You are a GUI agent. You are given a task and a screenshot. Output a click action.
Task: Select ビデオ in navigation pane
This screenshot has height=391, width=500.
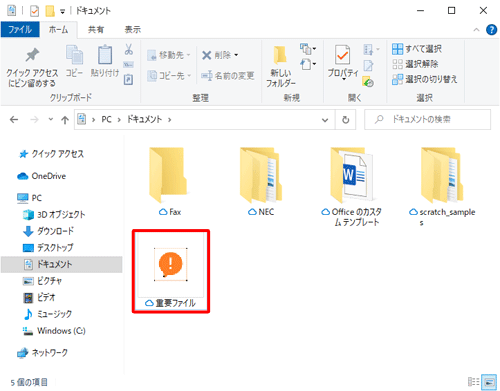pos(39,297)
